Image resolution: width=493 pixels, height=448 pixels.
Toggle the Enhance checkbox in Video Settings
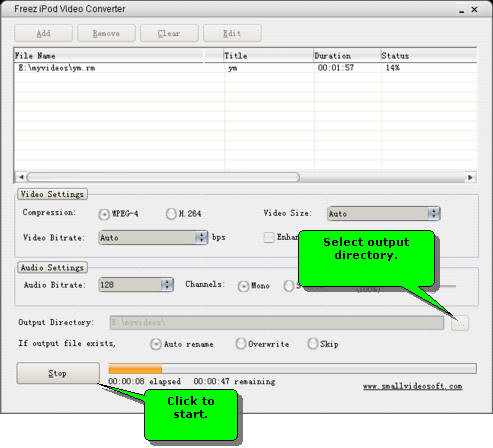[x=269, y=237]
